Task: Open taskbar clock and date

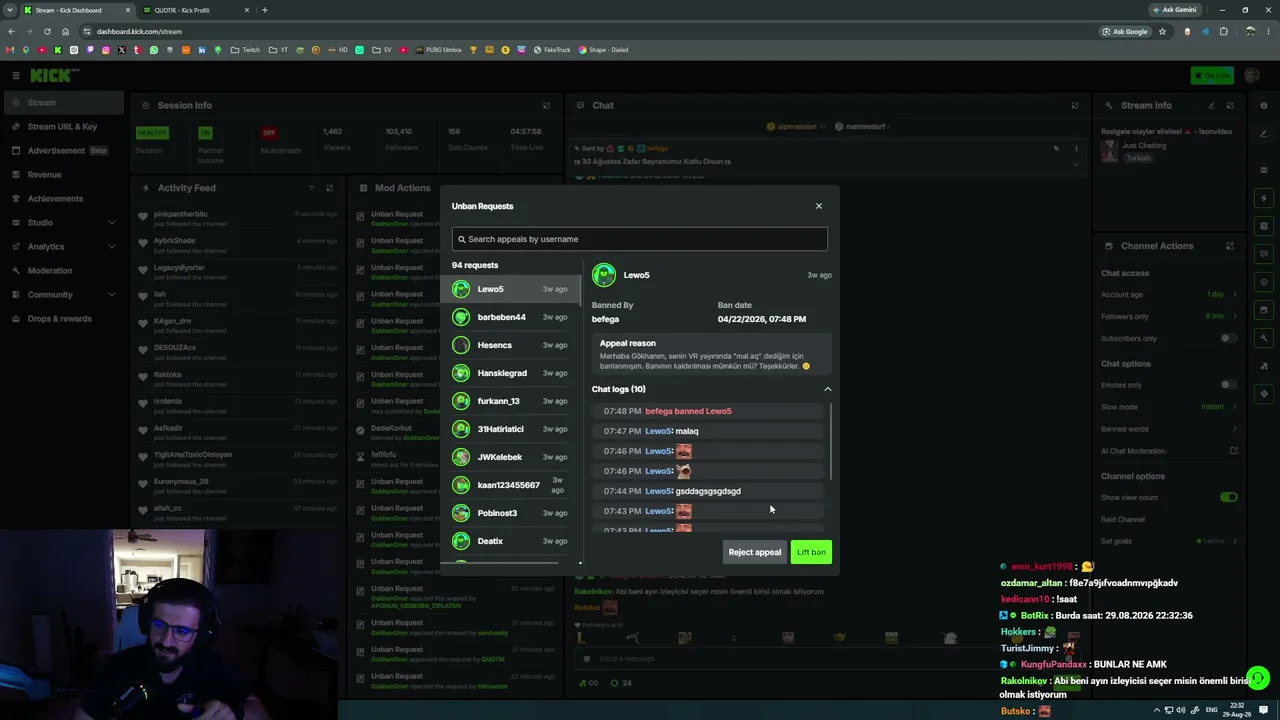Action: pyautogui.click(x=1236, y=710)
